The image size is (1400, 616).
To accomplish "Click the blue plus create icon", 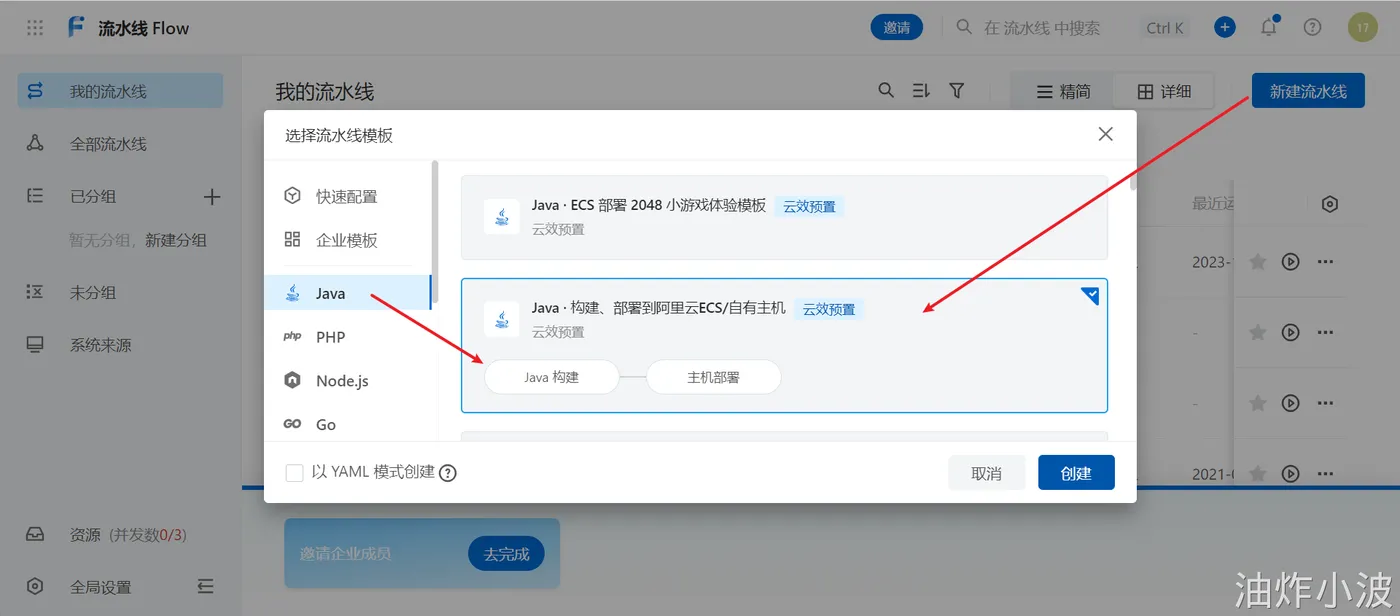I will 1225,27.
